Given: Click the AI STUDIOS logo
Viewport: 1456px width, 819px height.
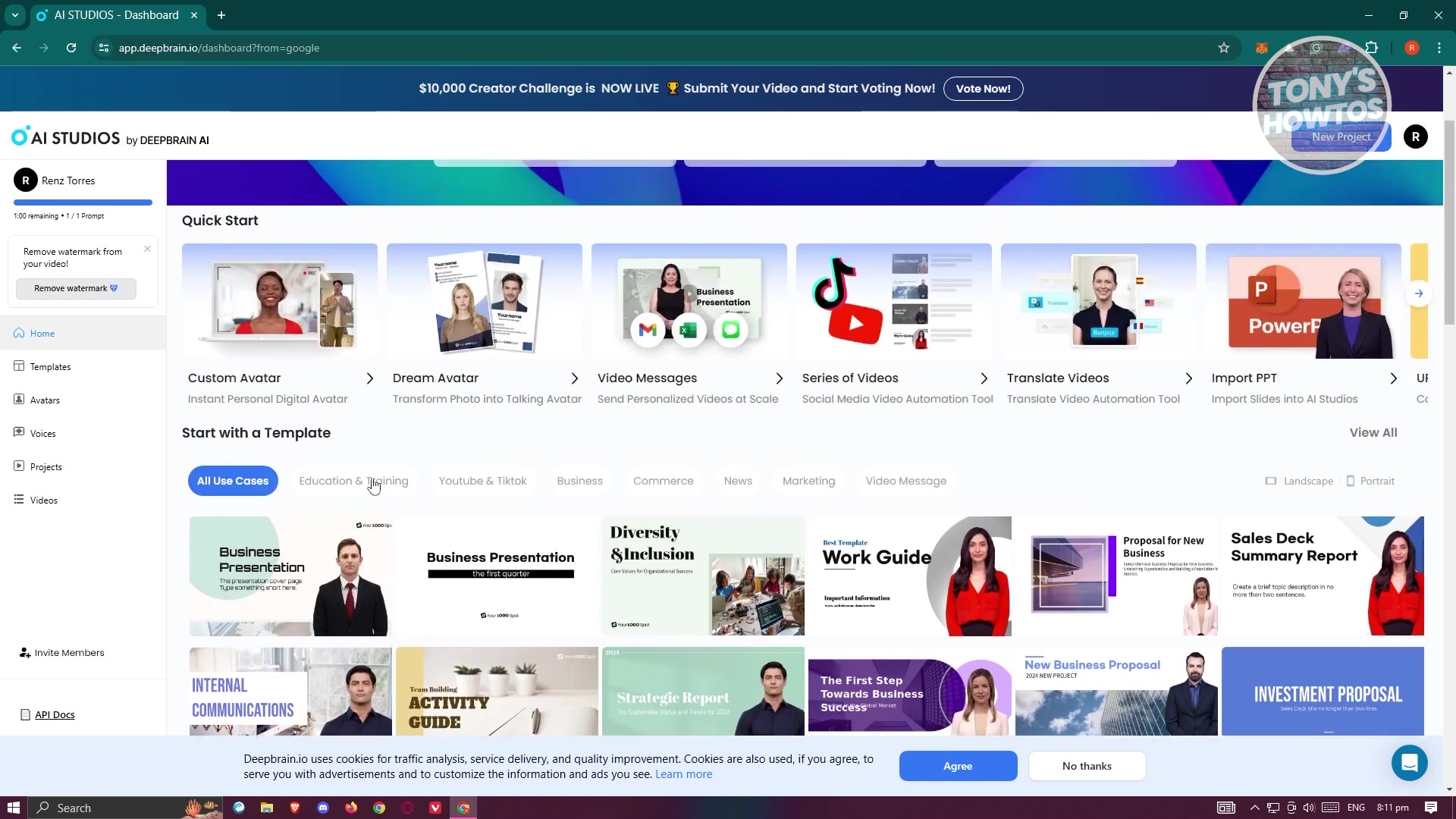Looking at the screenshot, I should pyautogui.click(x=110, y=137).
